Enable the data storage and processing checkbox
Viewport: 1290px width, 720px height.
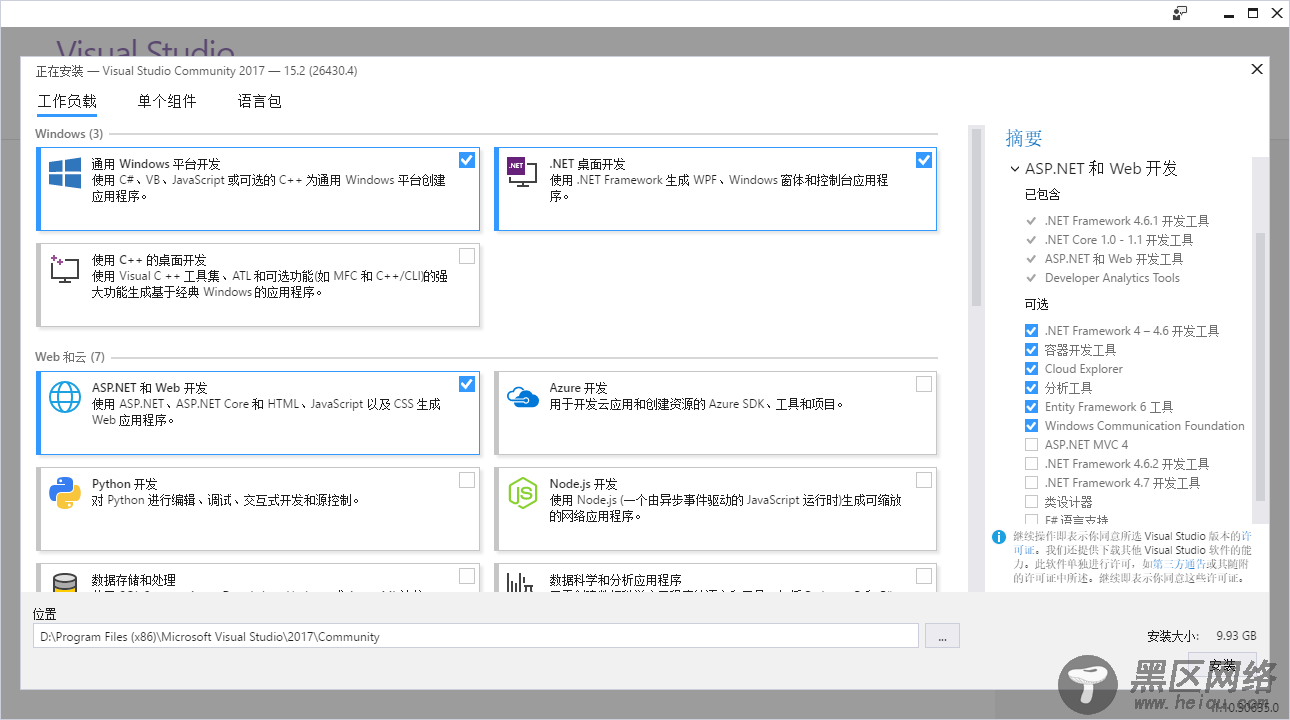[x=467, y=576]
